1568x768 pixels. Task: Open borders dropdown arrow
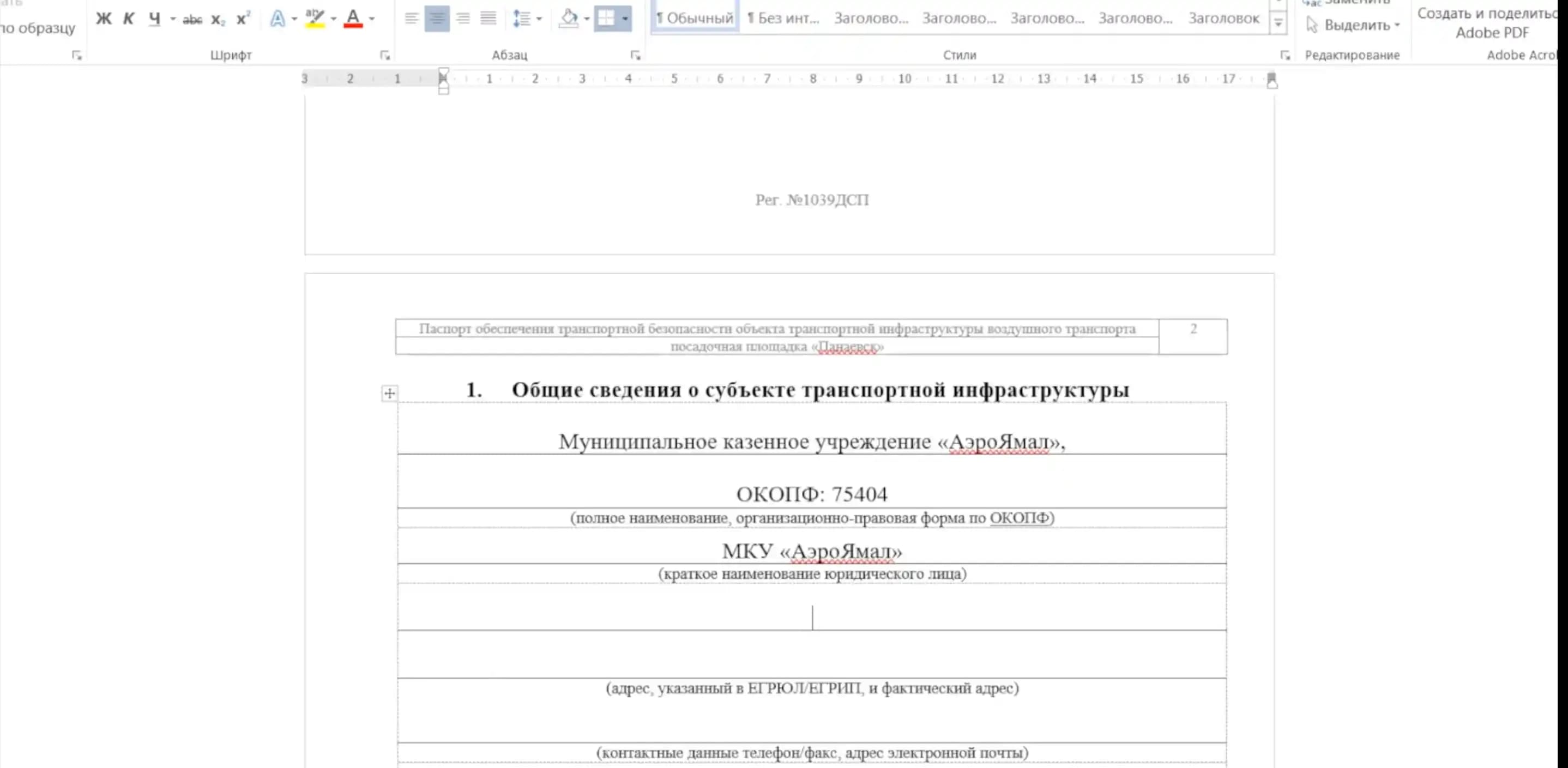coord(625,19)
